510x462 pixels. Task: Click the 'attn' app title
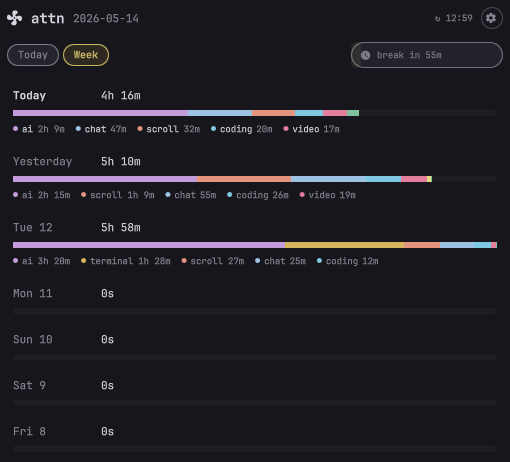[48, 18]
